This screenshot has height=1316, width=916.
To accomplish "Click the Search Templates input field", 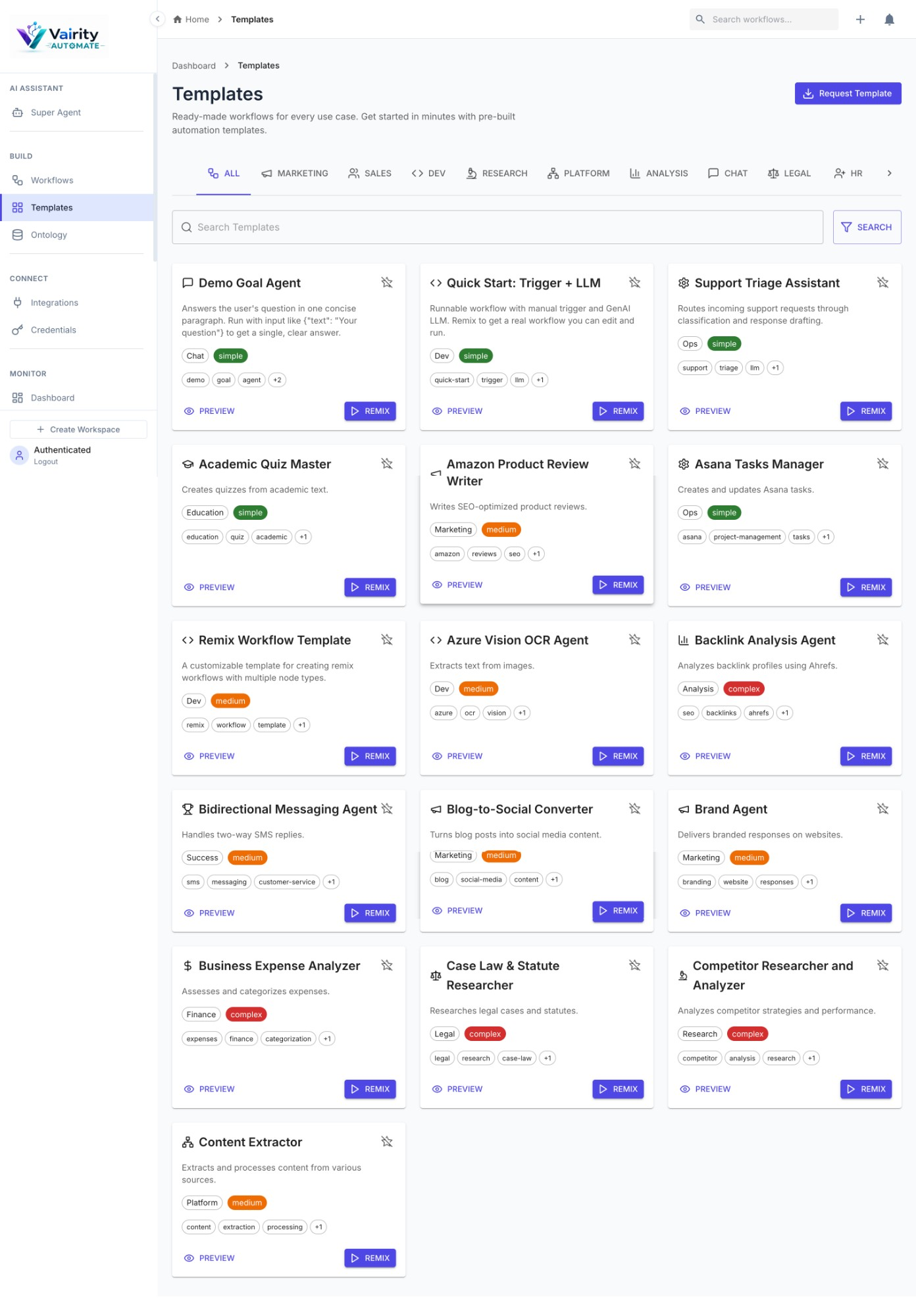I will (x=497, y=228).
